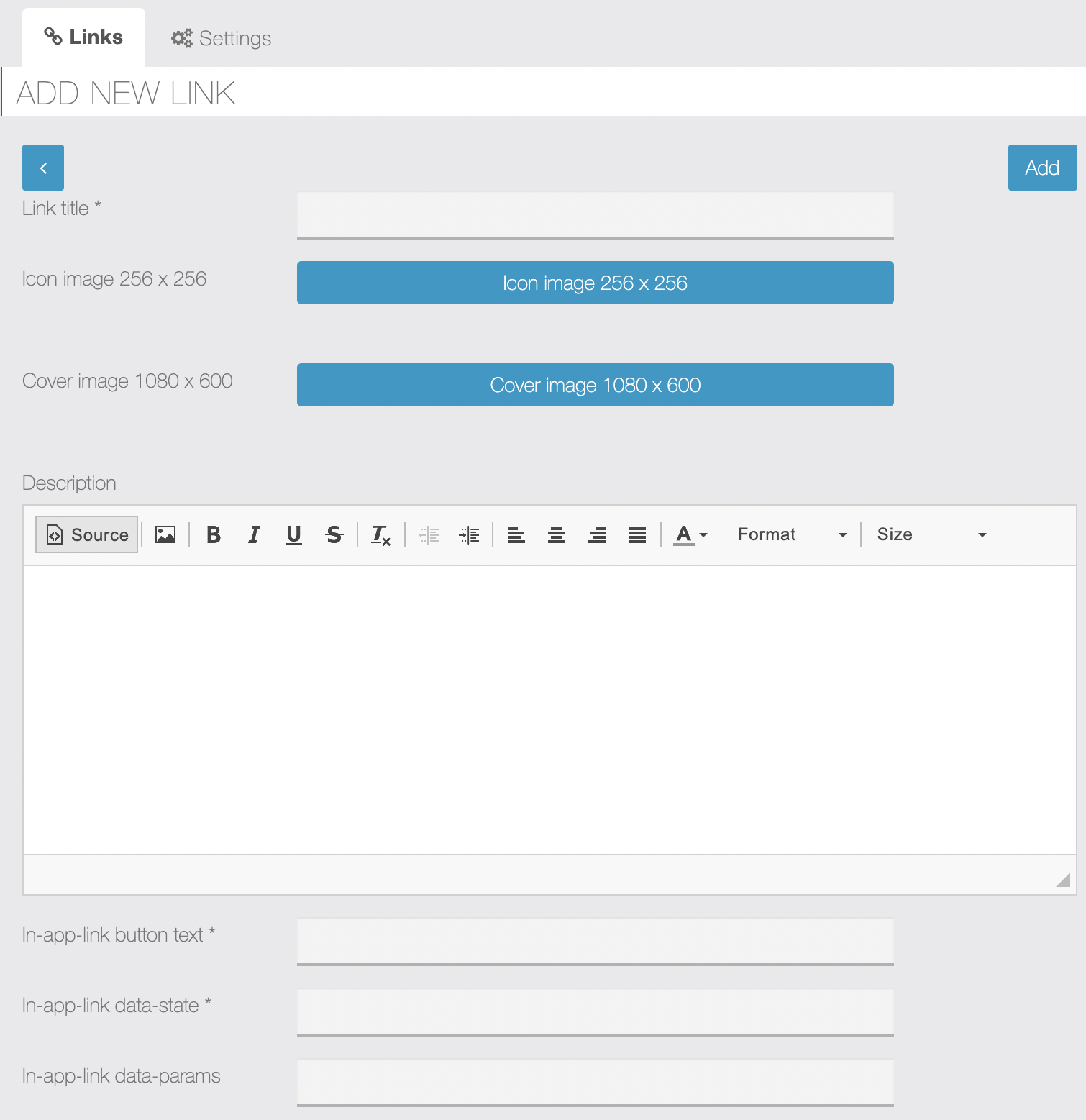1086x1120 pixels.
Task: Upload via Icon image 256 x 256 button
Action: 595,283
